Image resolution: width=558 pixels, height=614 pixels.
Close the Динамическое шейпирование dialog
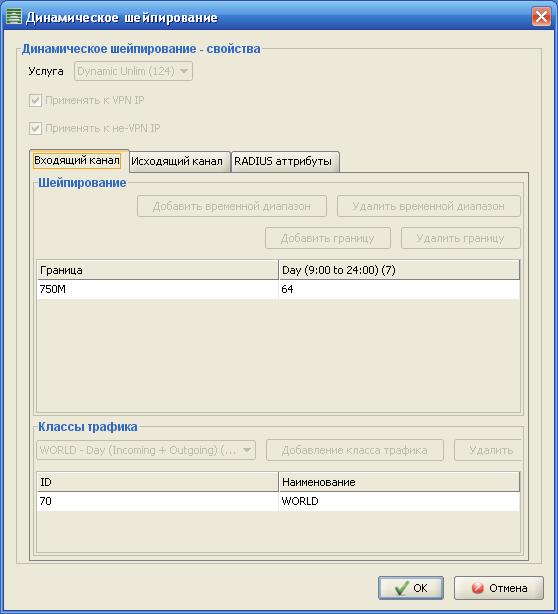click(x=542, y=17)
